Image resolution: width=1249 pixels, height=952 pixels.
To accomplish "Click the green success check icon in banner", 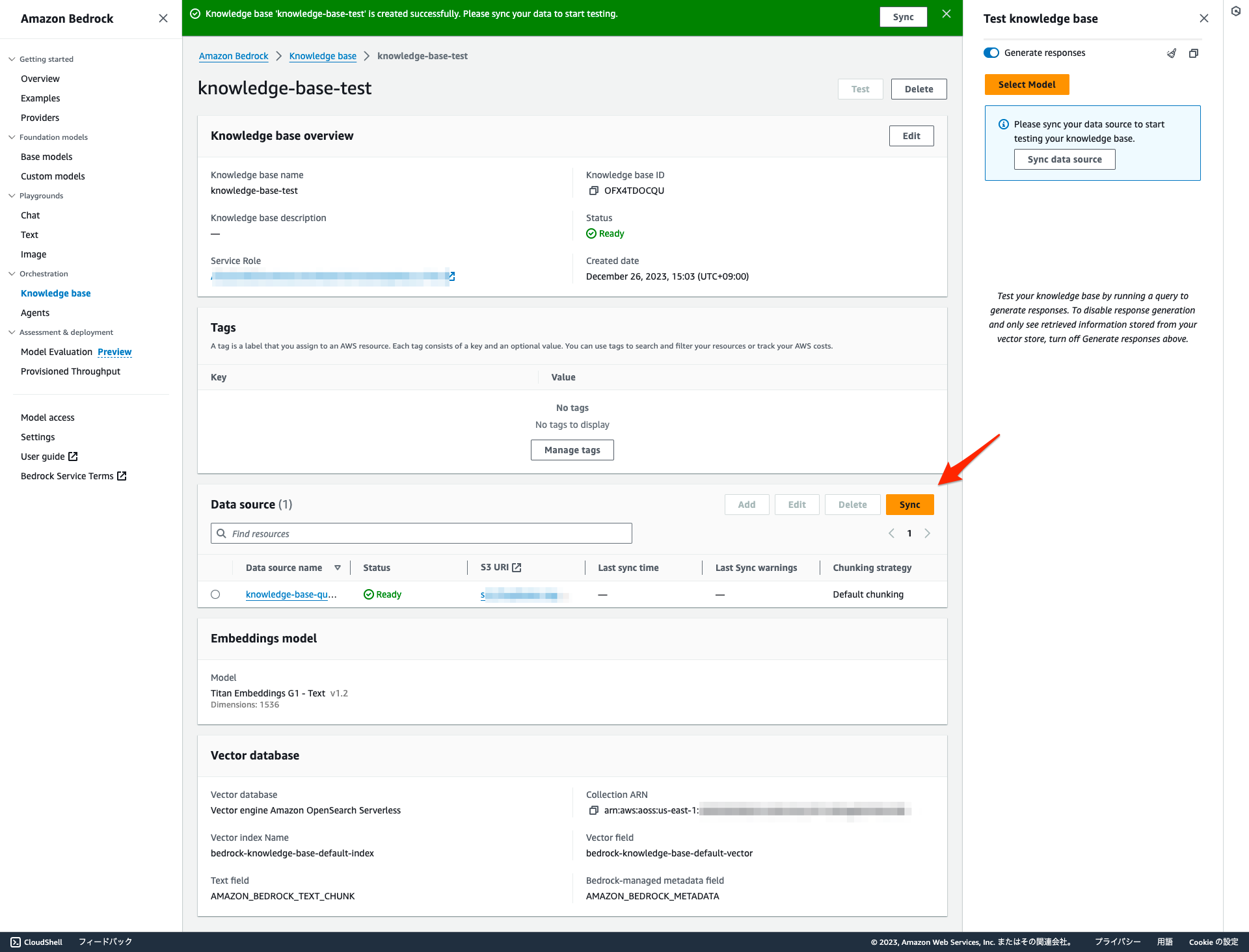I will pos(195,14).
